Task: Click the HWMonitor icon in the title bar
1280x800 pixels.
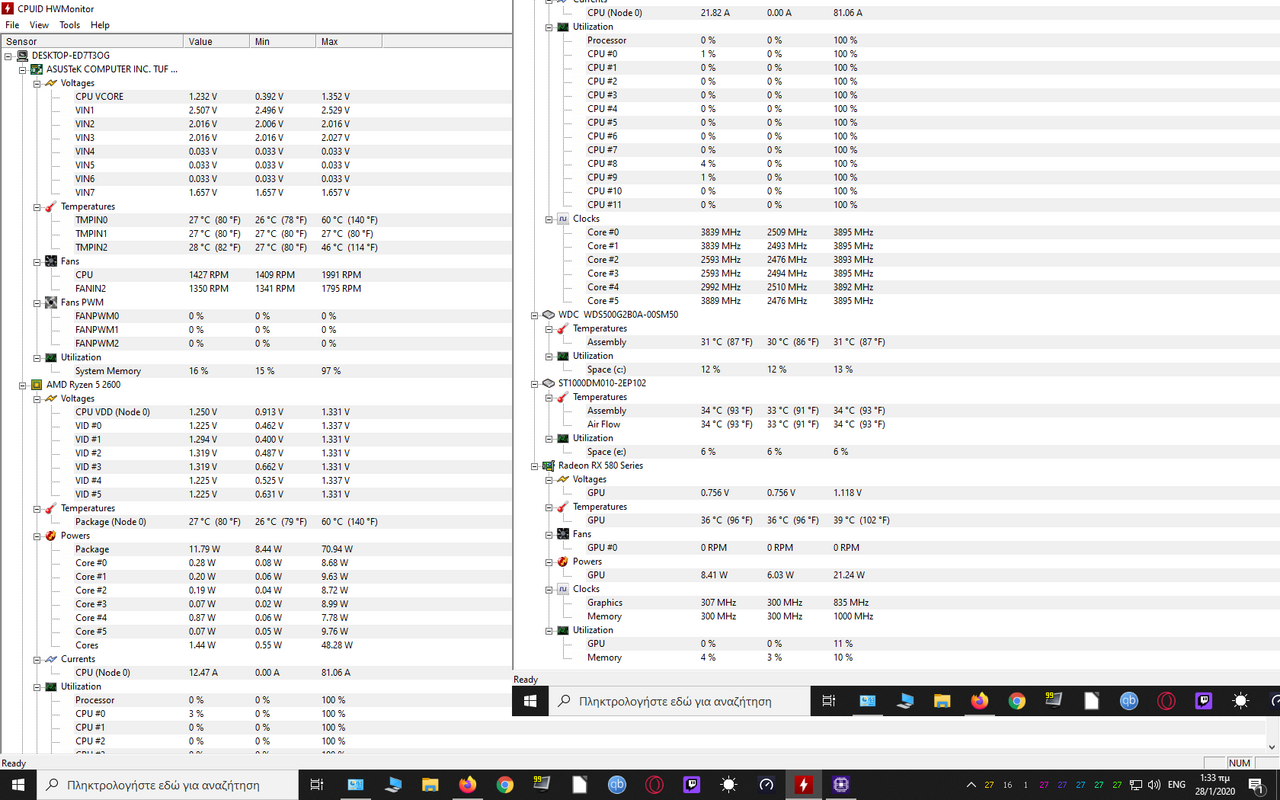Action: (8, 8)
